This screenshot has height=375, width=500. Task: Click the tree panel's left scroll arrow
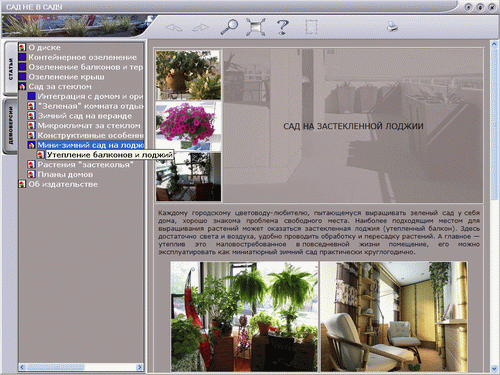[x=22, y=367]
